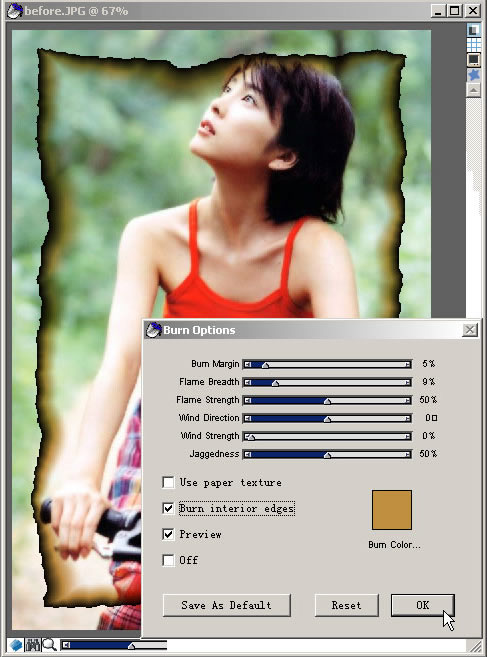Click the Burn Options dialog title icon

tap(153, 330)
